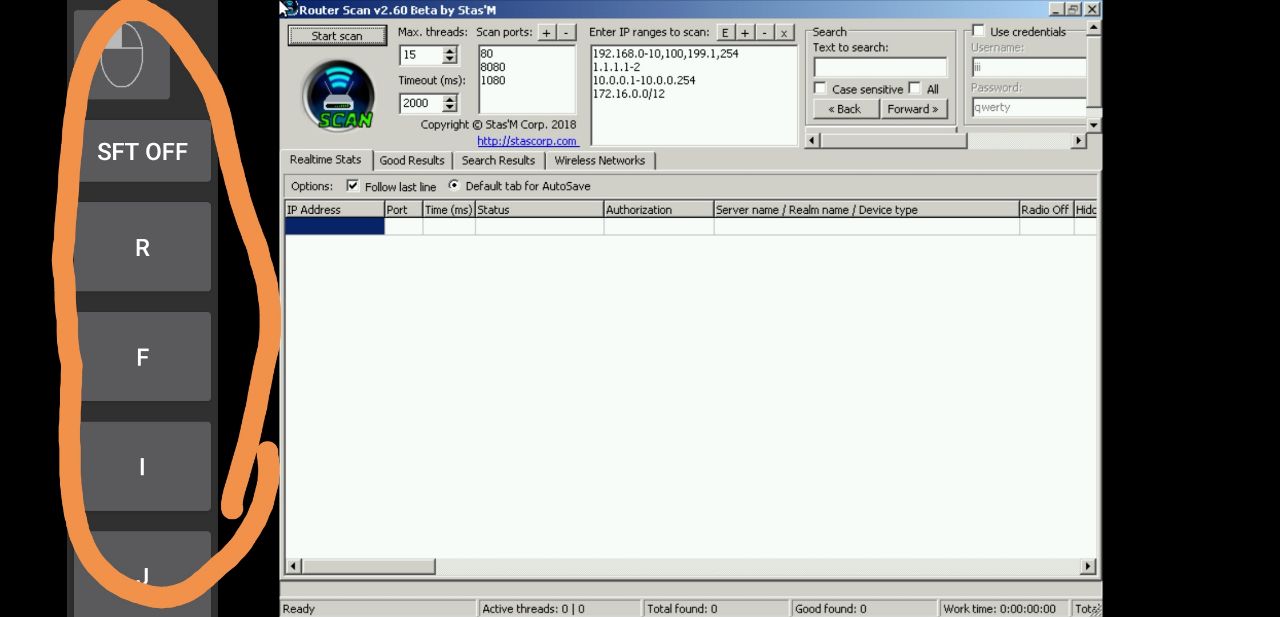1280x617 pixels.
Task: Select the 192.168.0-10,100,199.1,254 range line
Action: point(665,54)
